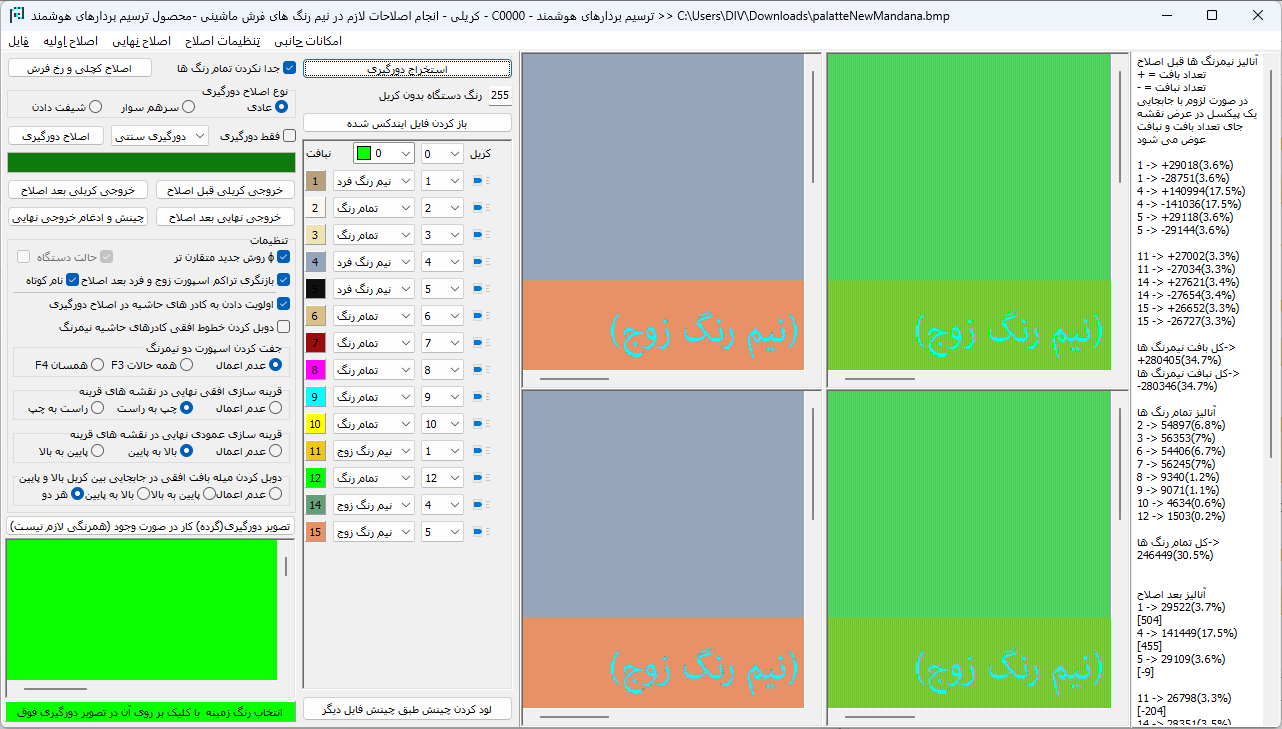1282x729 pixels.
Task: Click the blue tag icon beside color swatch 14
Action: 477,505
